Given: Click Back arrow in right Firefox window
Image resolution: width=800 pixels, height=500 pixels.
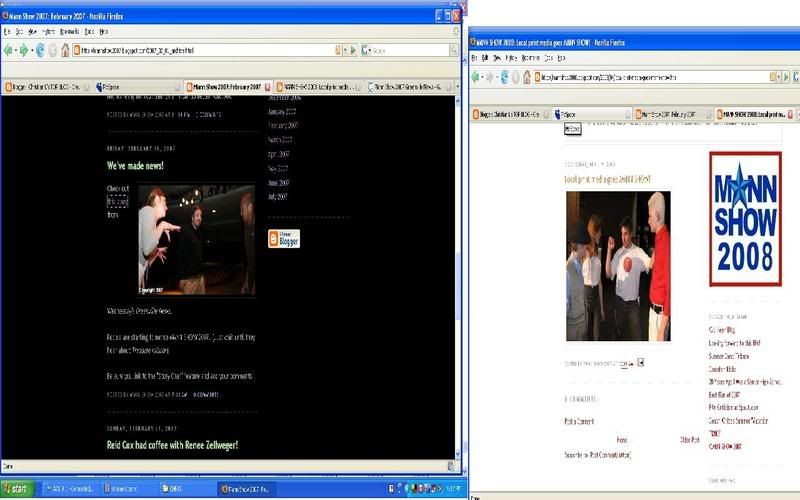Looking at the screenshot, I should (475, 77).
